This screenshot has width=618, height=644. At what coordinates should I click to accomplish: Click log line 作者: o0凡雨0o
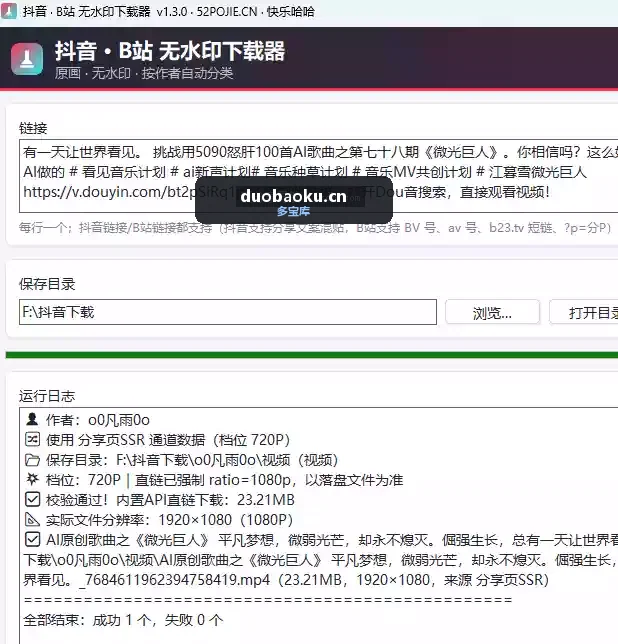pyautogui.click(x=98, y=420)
